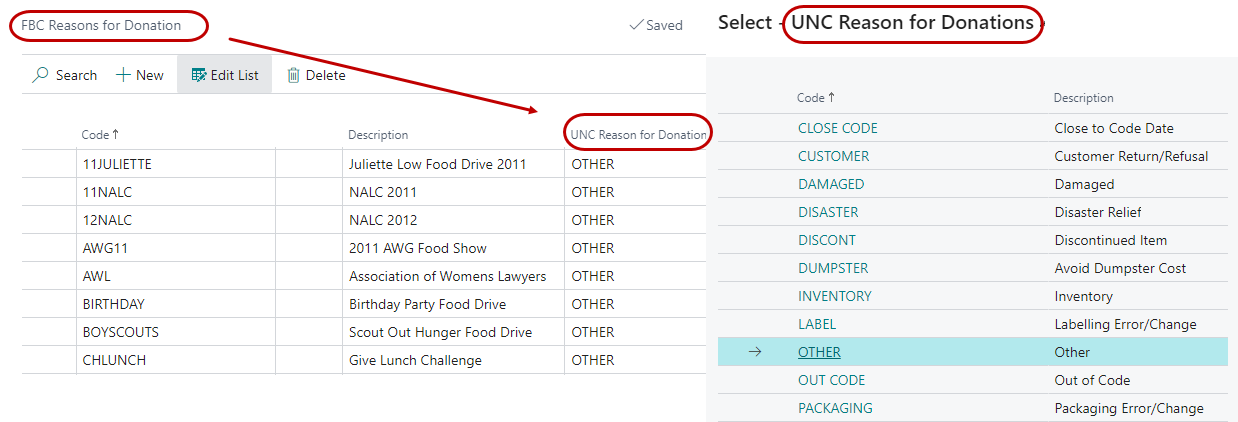
Task: Select the AWG11 code cell
Action: tap(105, 248)
